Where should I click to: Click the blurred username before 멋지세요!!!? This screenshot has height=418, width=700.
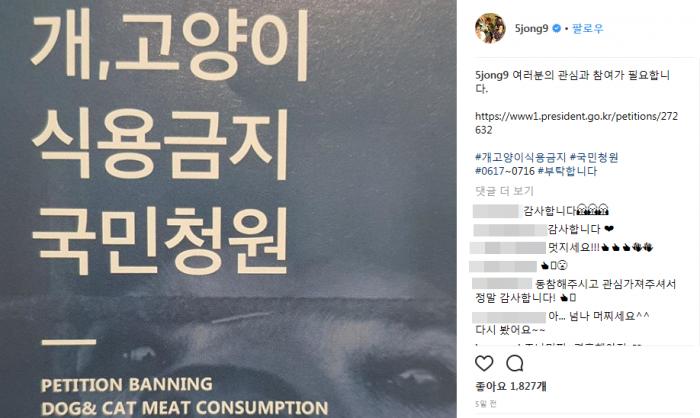tap(508, 247)
